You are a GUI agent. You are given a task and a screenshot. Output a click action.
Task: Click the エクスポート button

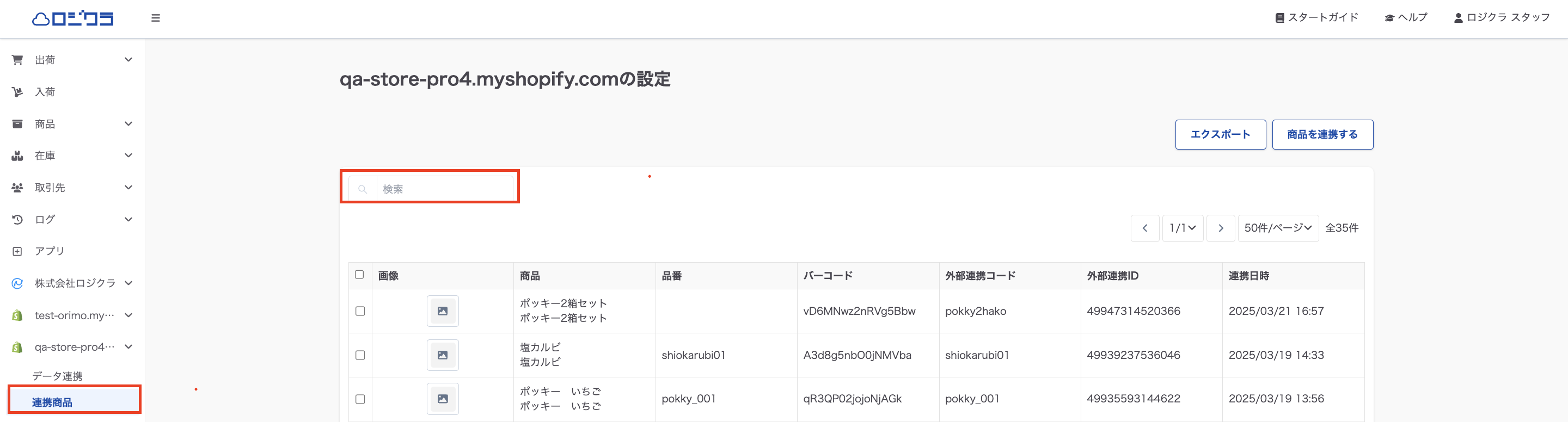pos(1220,134)
